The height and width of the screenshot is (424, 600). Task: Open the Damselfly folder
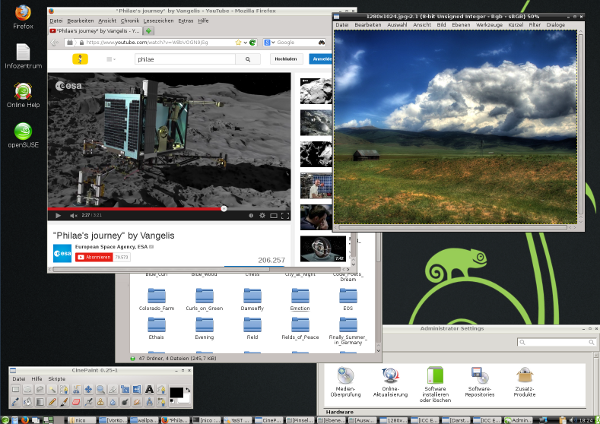coord(252,299)
